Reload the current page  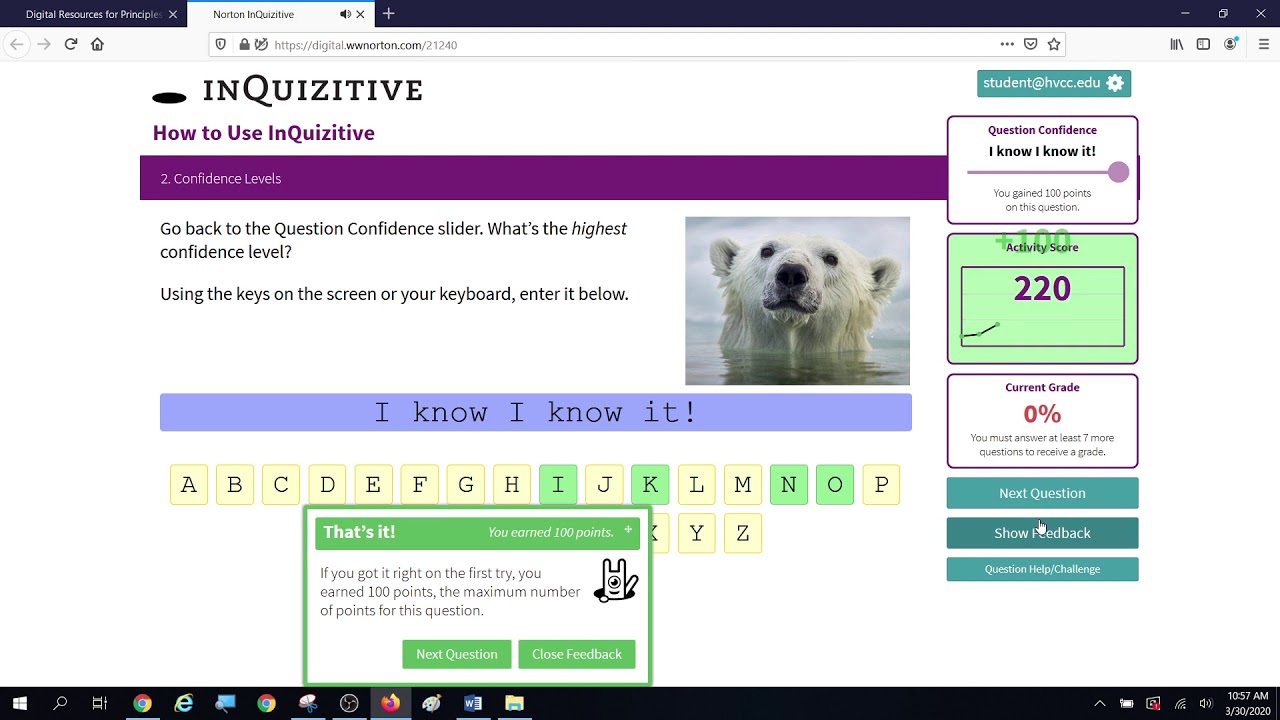tap(70, 44)
